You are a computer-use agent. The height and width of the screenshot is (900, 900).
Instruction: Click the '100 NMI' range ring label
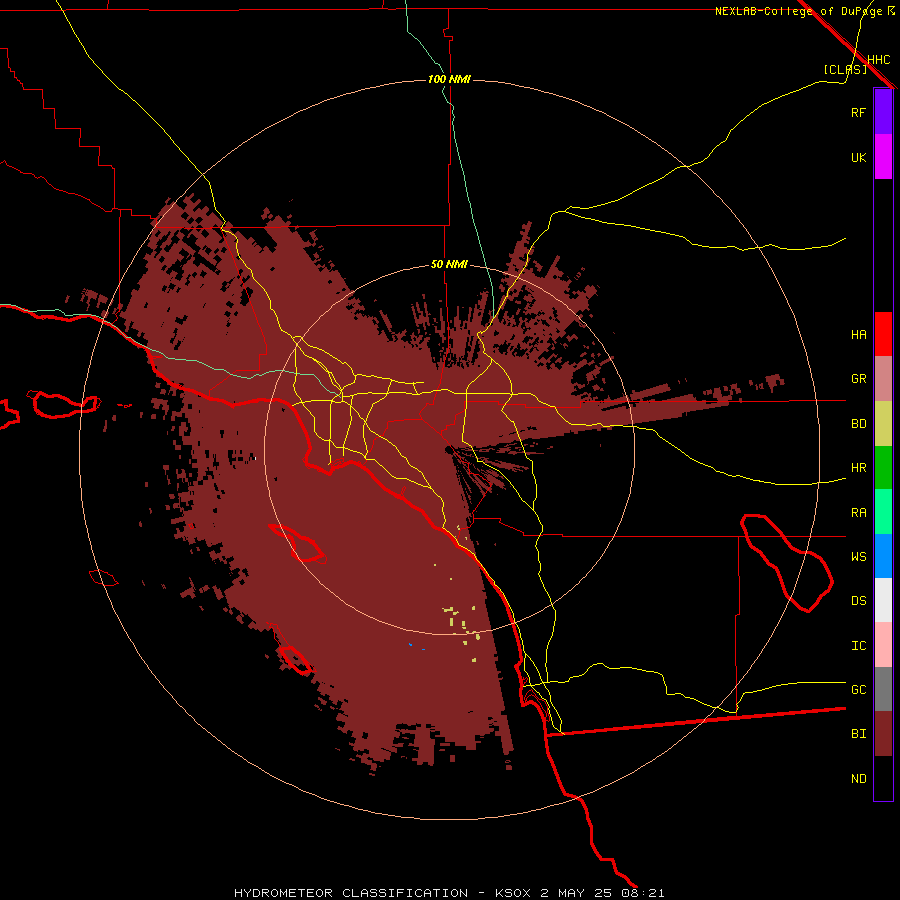pyautogui.click(x=449, y=79)
